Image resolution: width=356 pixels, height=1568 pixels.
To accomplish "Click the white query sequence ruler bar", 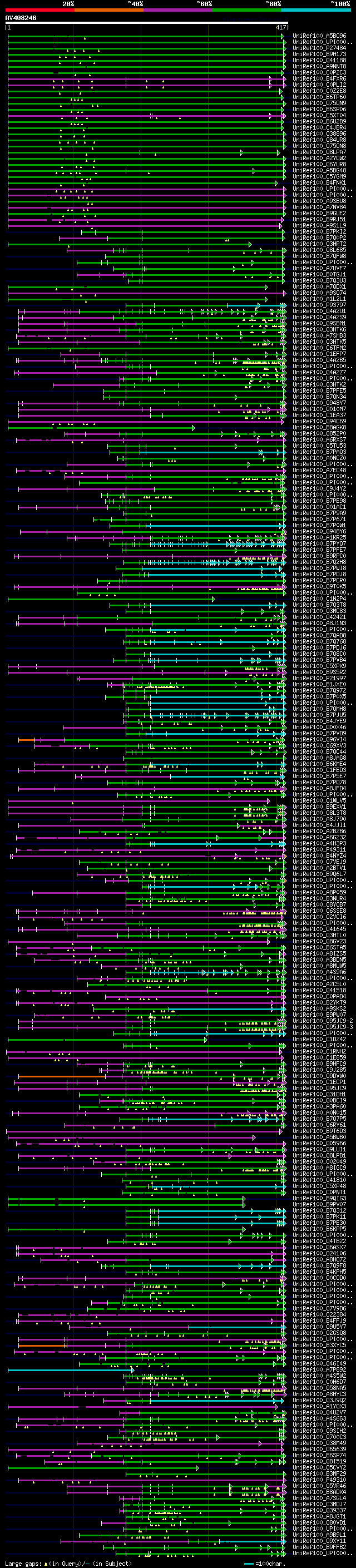I will [x=147, y=22].
